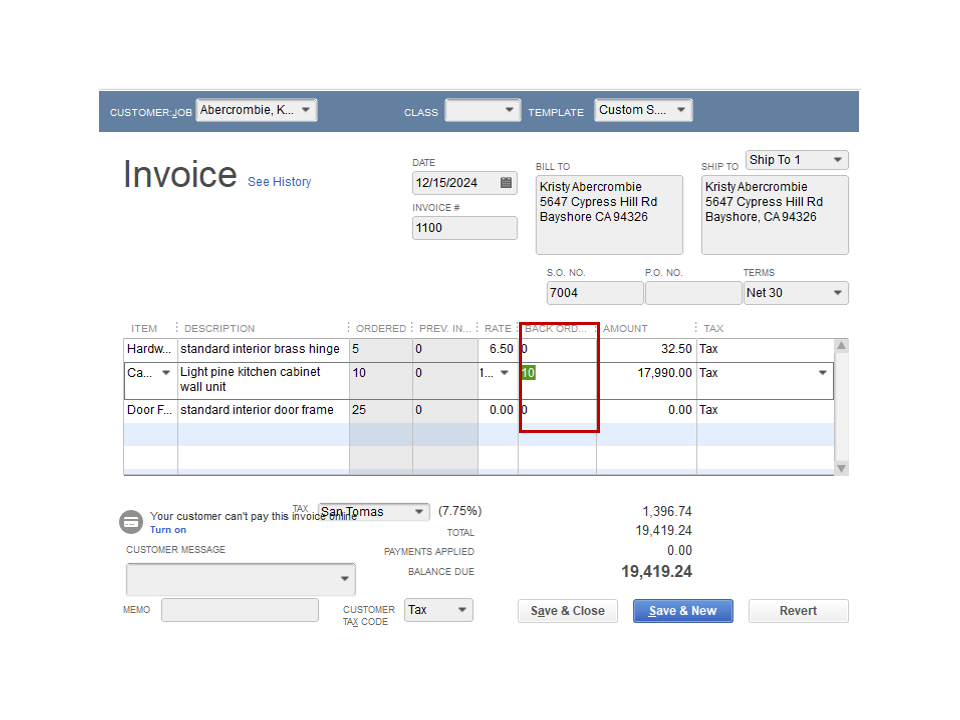Expand the item dropdown in the cabinet row
Image resolution: width=960 pixels, height=720 pixels.
click(166, 373)
